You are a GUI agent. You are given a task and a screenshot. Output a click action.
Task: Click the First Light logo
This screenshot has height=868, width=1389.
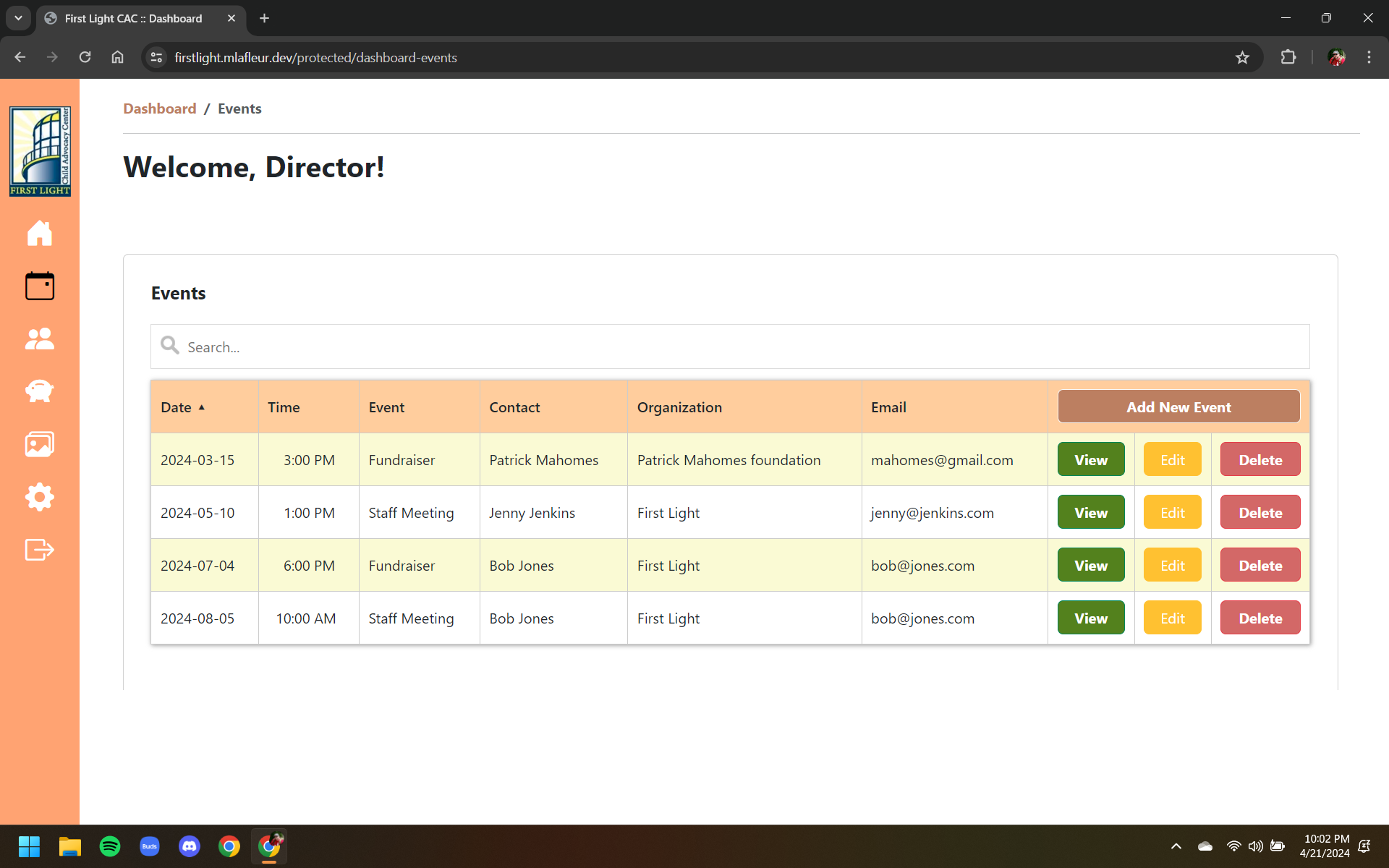40,151
